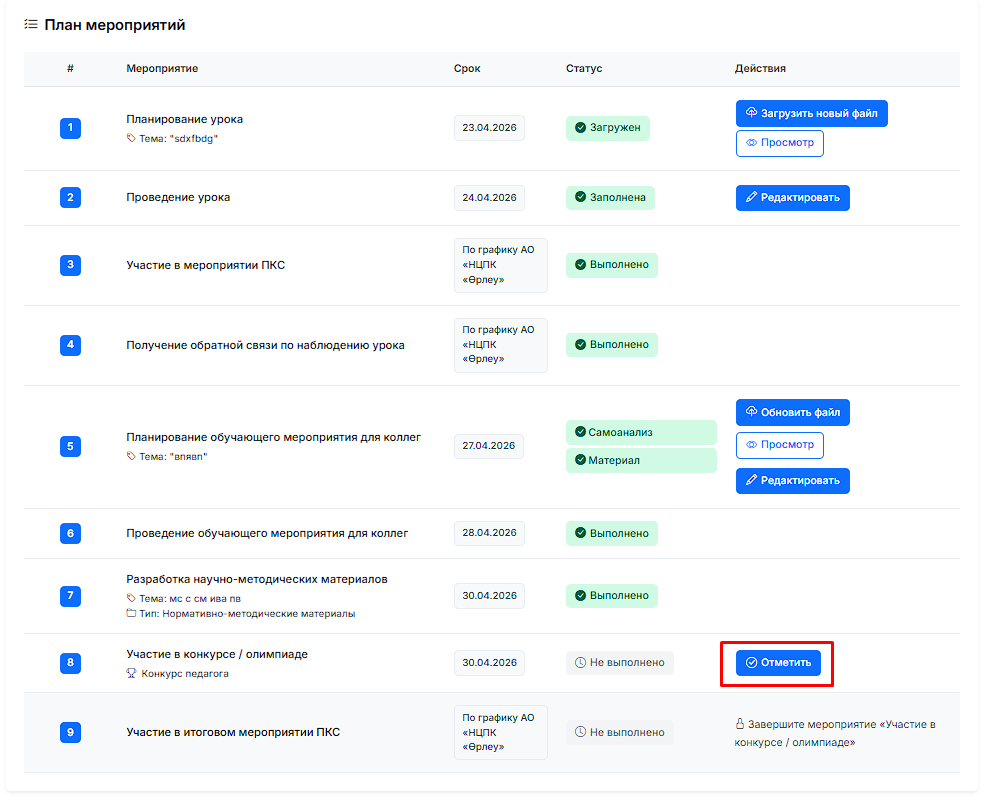Click Выполнено status for Проведение обучающего мероприятия
The height and width of the screenshot is (804, 985).
(x=612, y=533)
